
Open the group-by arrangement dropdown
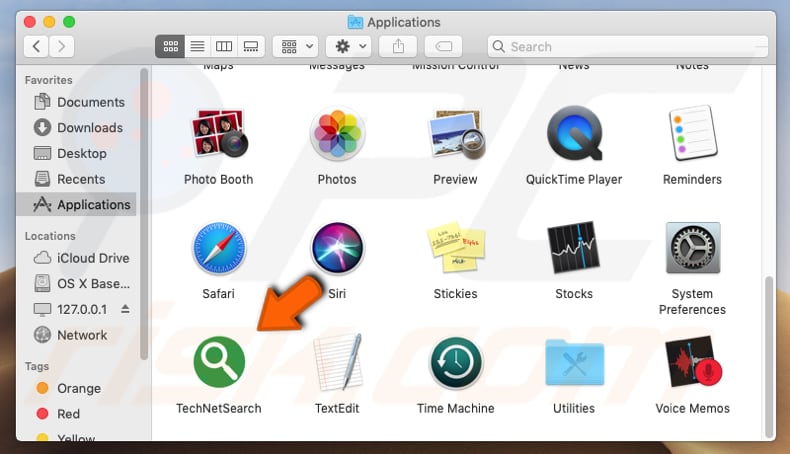click(296, 46)
